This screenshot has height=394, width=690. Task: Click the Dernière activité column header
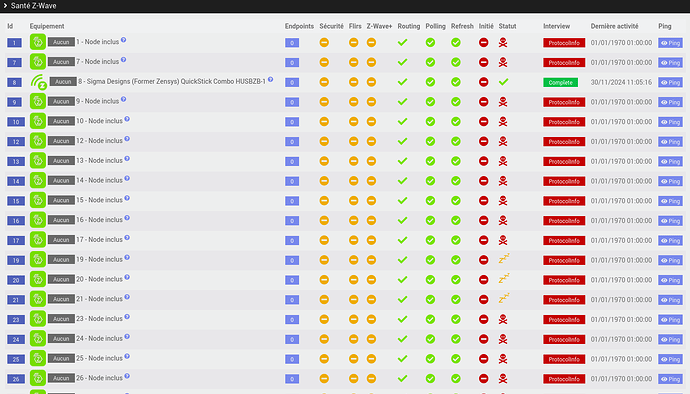614,26
